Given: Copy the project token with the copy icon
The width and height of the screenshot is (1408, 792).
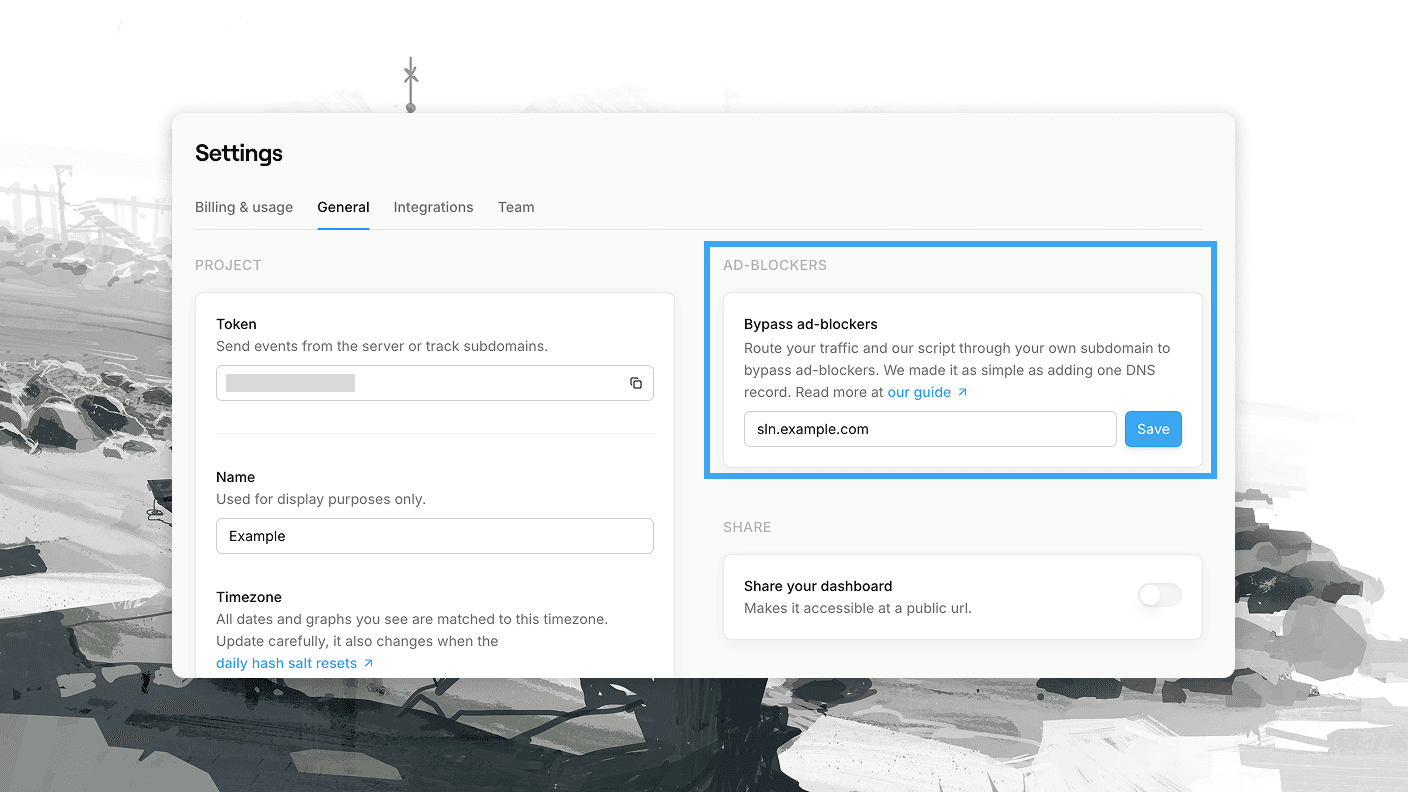Looking at the screenshot, I should tap(635, 383).
